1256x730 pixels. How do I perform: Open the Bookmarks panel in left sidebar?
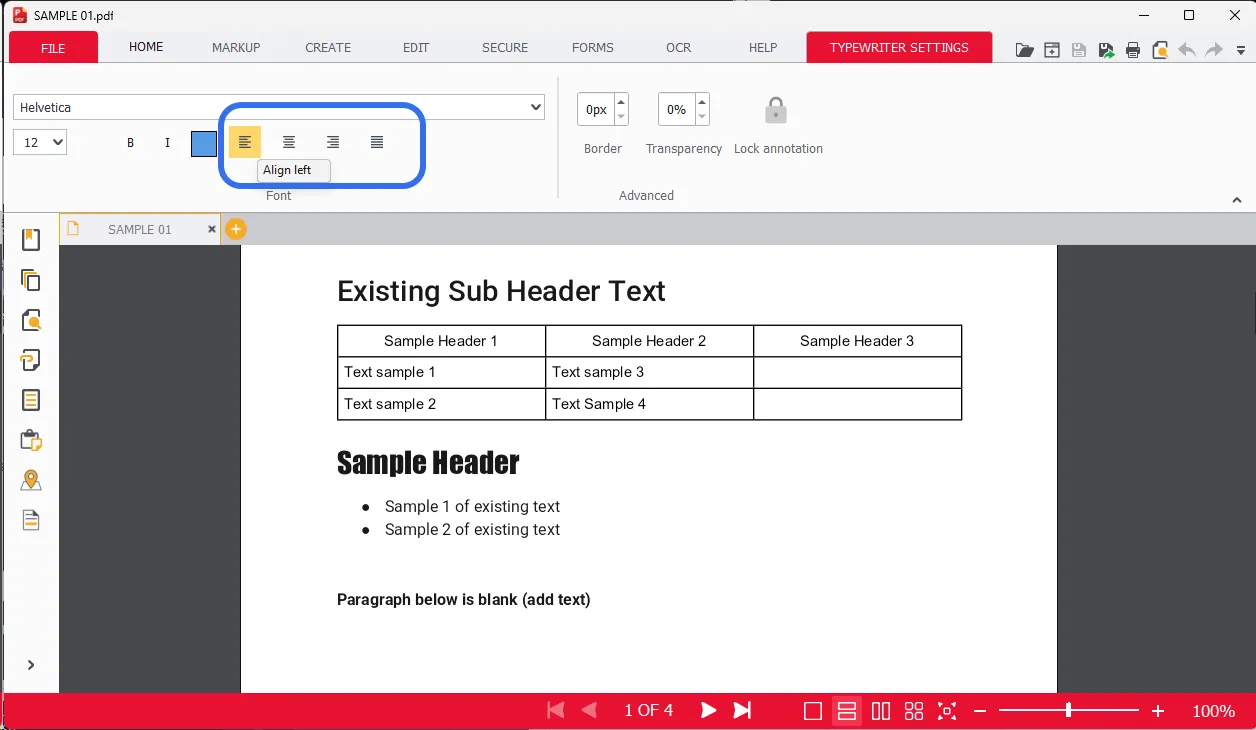31,240
